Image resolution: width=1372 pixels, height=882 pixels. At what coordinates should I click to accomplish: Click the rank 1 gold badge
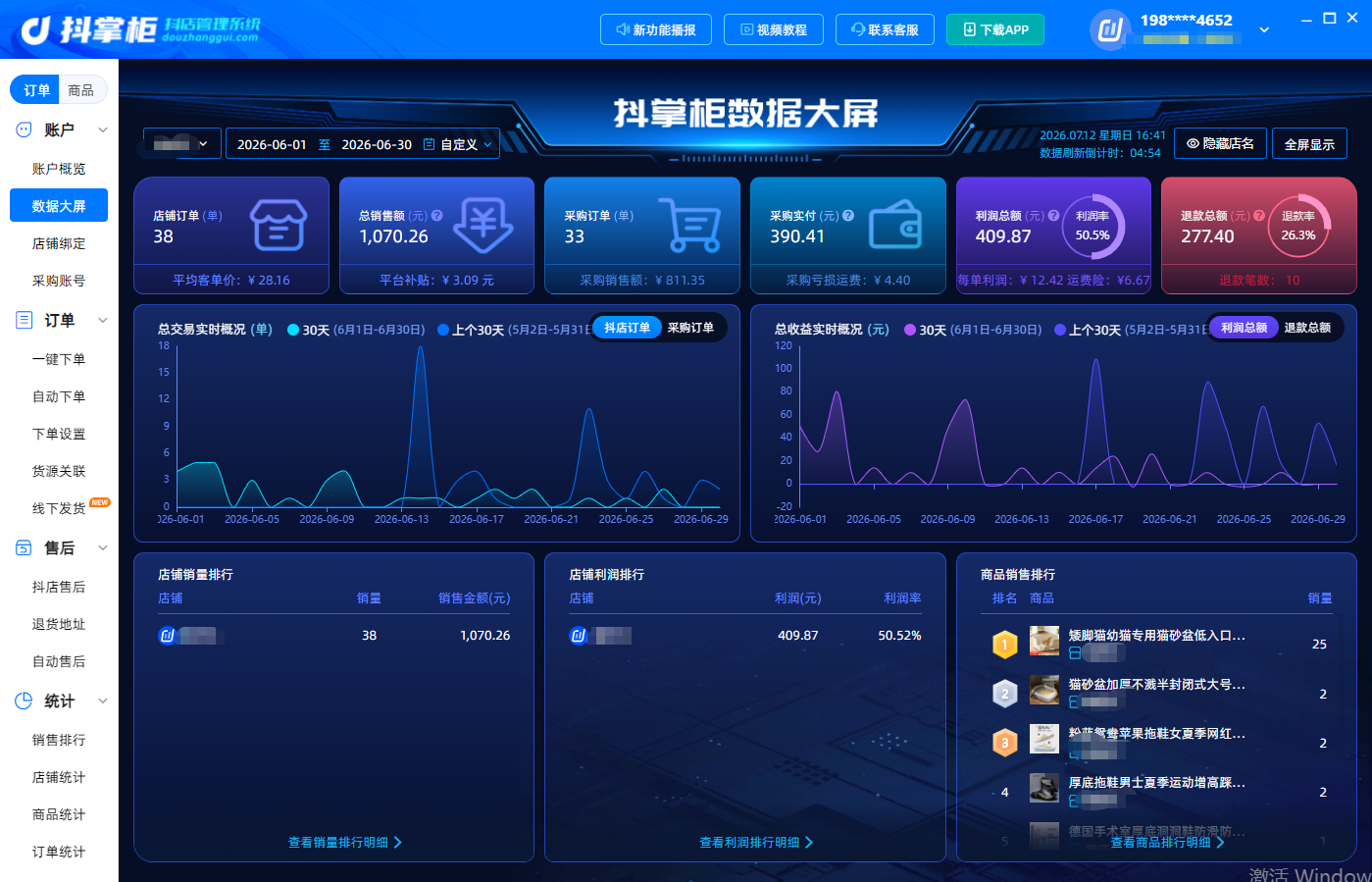(x=1004, y=645)
